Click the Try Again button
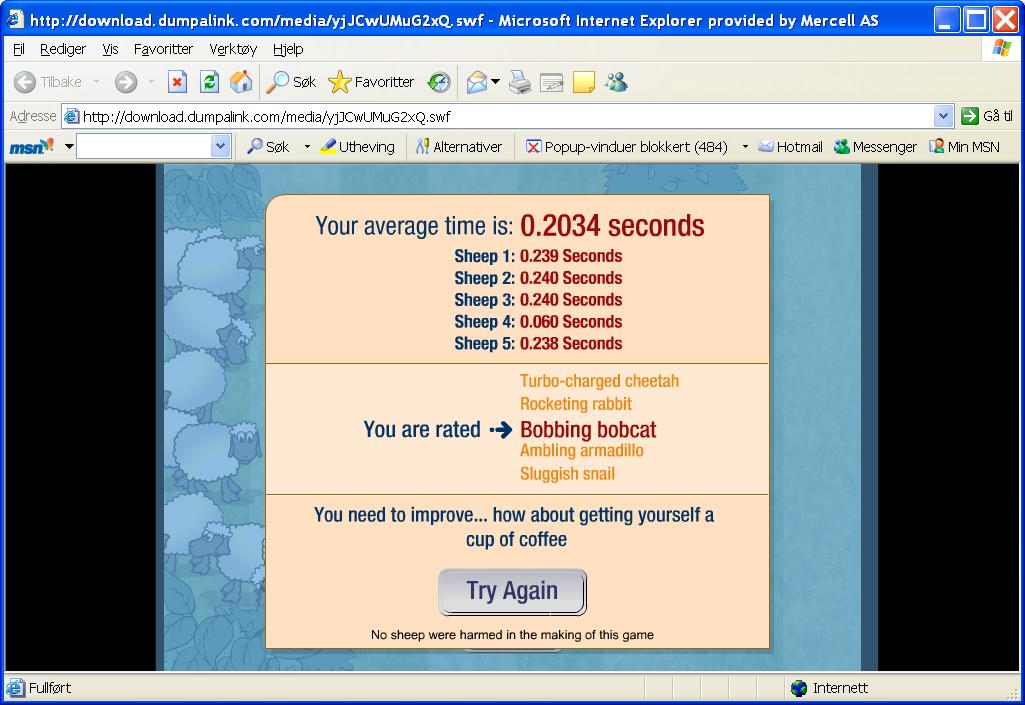Screen dimensions: 1025x705 (x=512, y=591)
